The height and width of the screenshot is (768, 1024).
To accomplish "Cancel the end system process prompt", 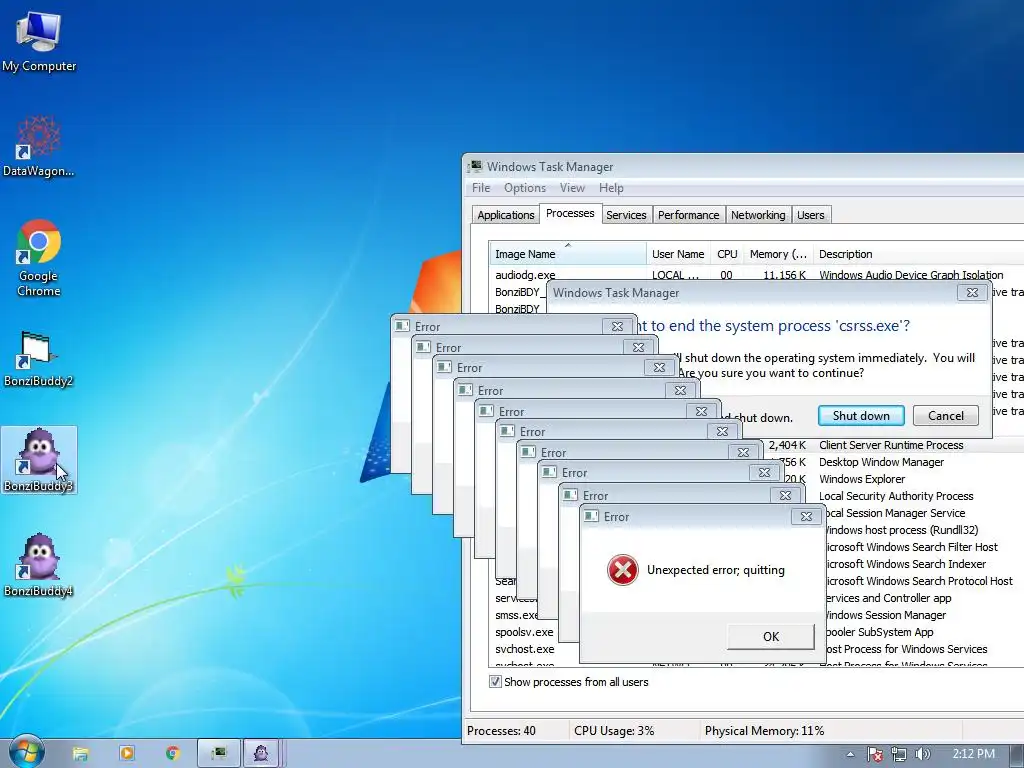I will point(946,416).
